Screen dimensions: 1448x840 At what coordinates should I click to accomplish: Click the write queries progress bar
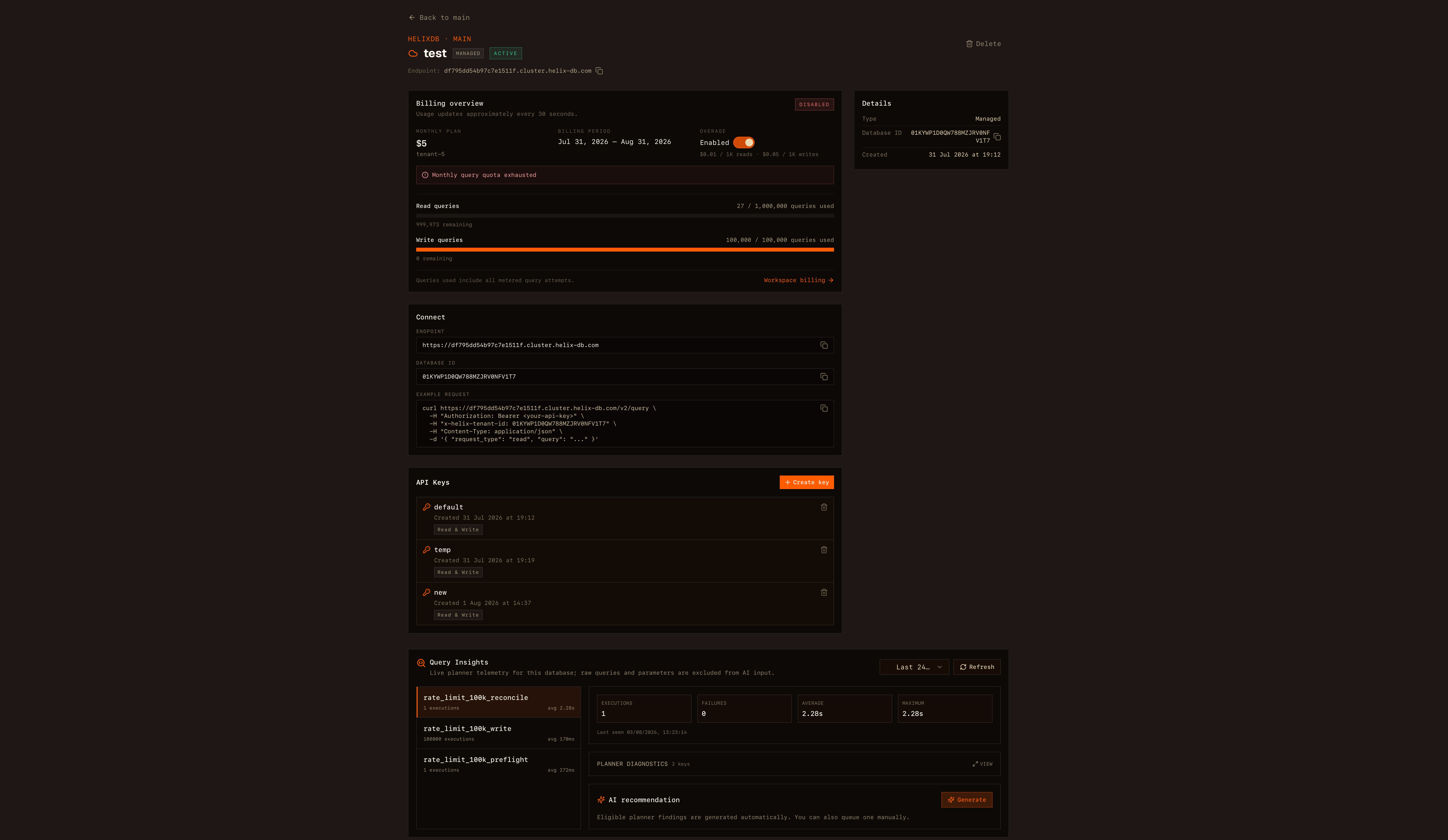coord(625,250)
